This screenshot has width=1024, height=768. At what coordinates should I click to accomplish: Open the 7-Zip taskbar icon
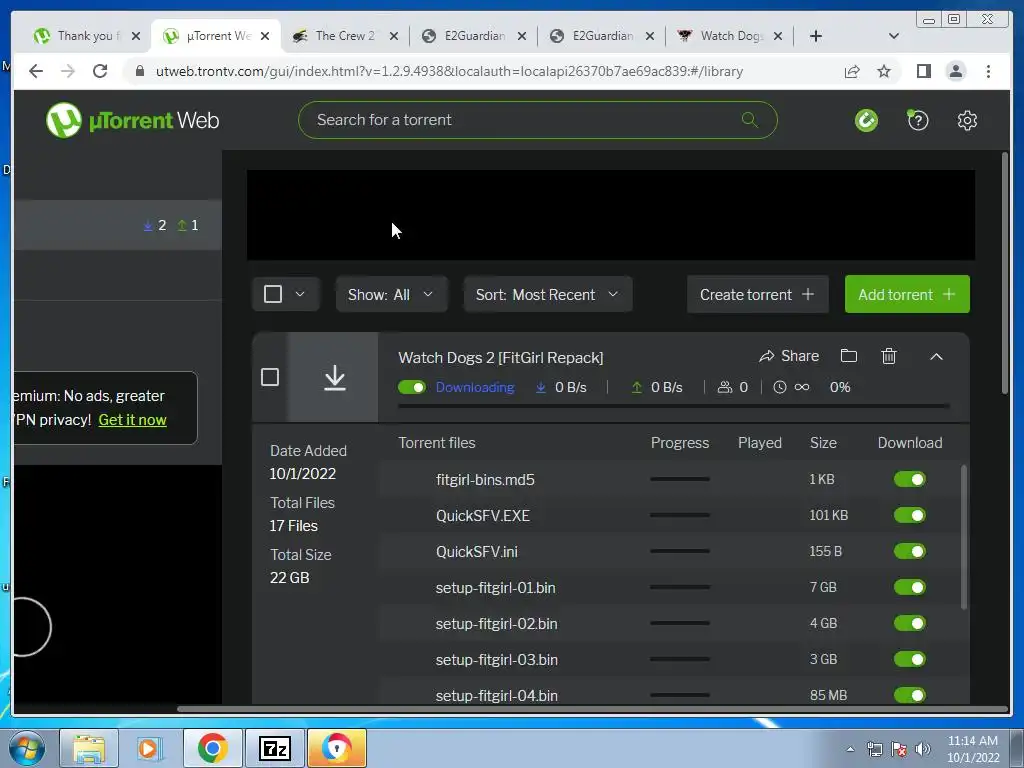tap(274, 748)
